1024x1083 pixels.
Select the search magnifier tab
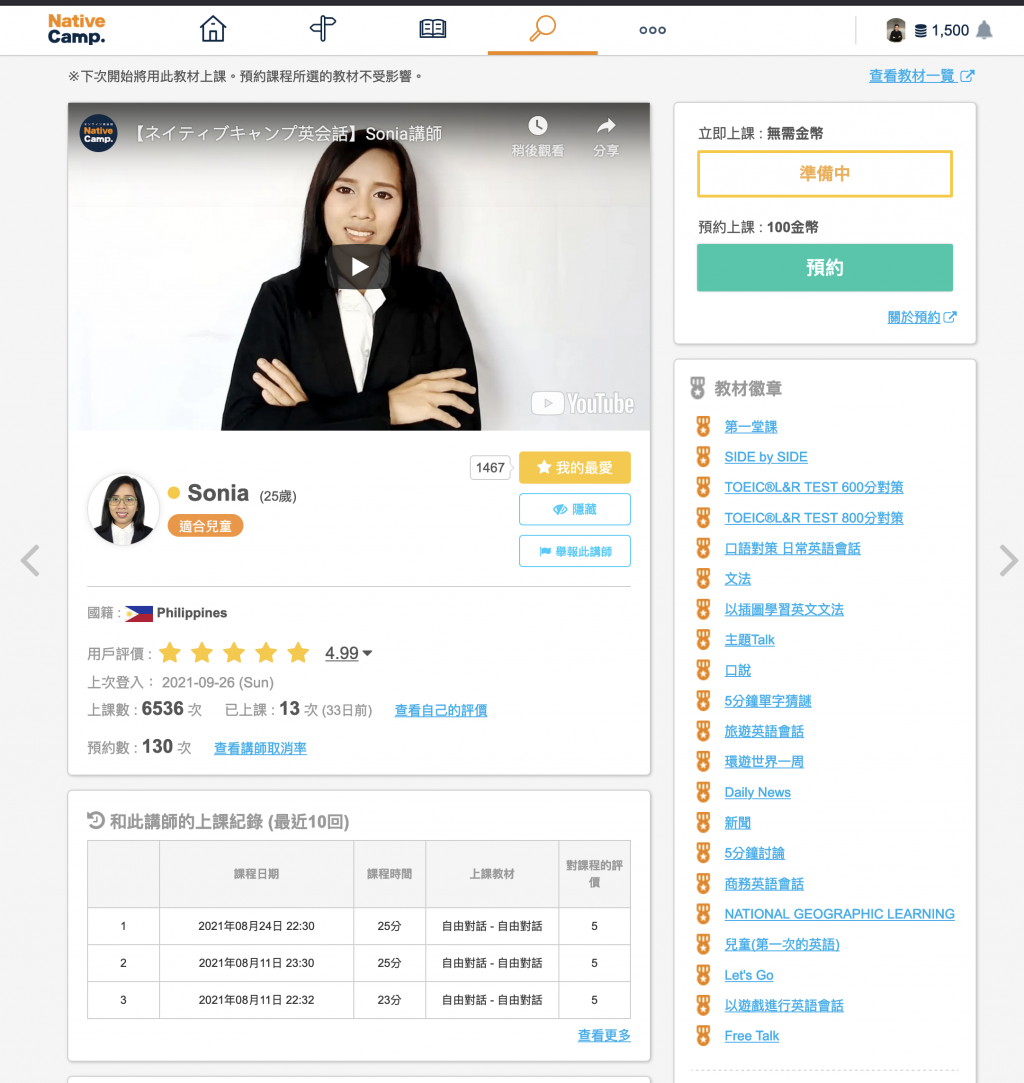click(543, 29)
